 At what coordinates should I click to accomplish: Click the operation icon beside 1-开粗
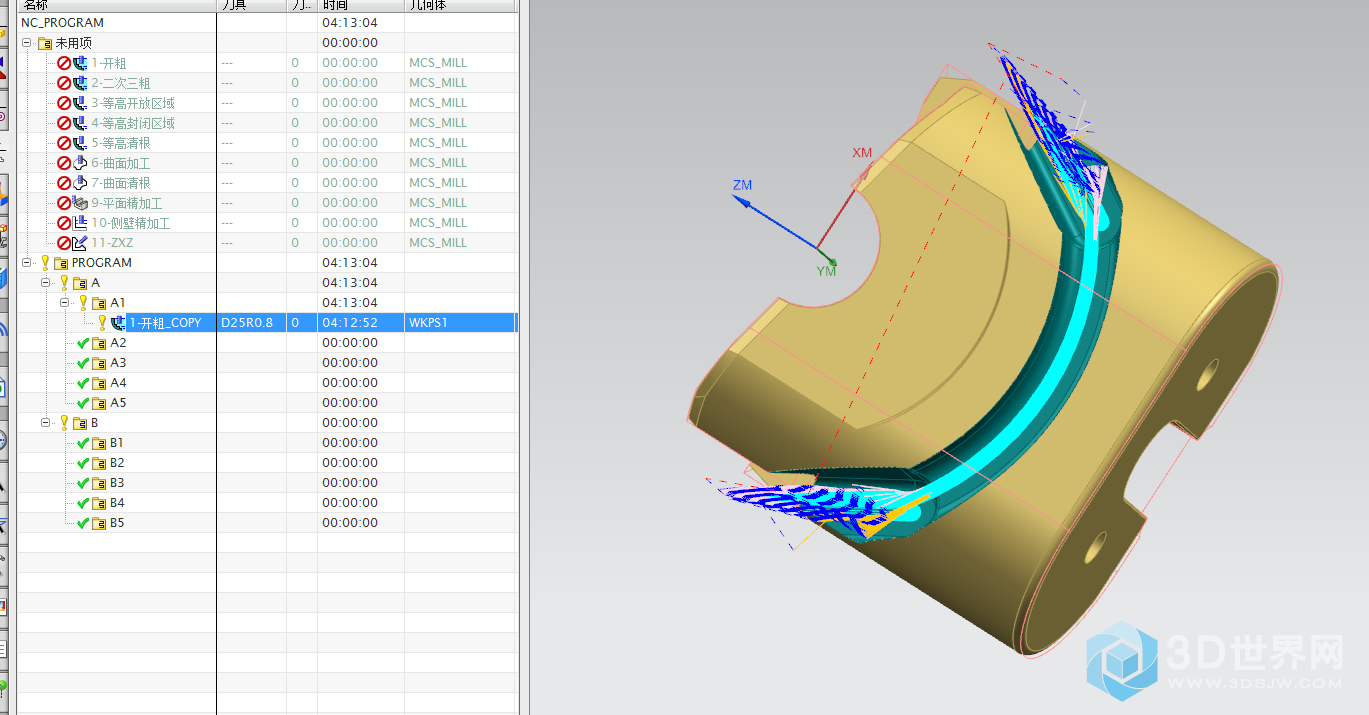(81, 63)
